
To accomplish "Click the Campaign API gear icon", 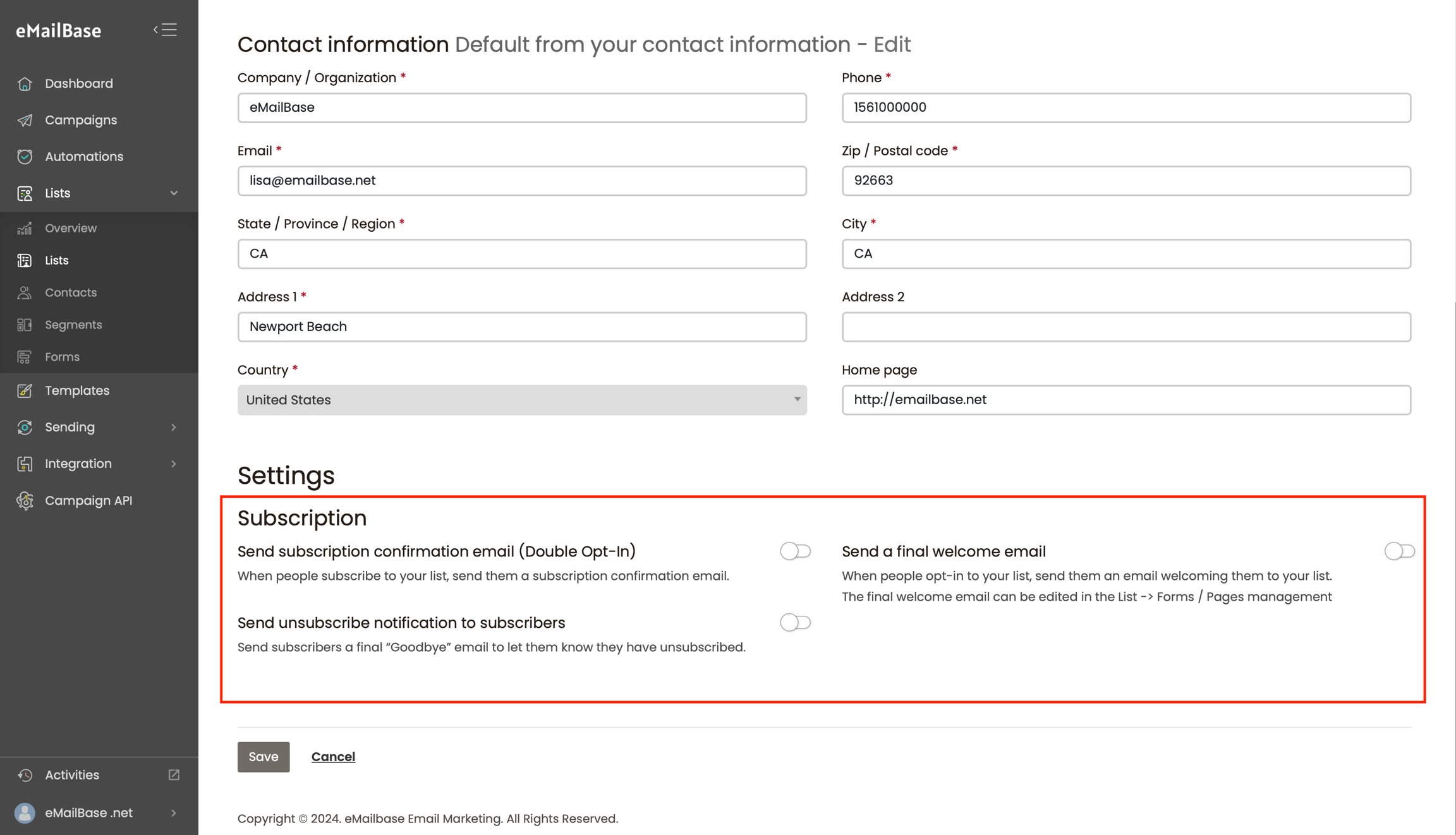I will [25, 500].
